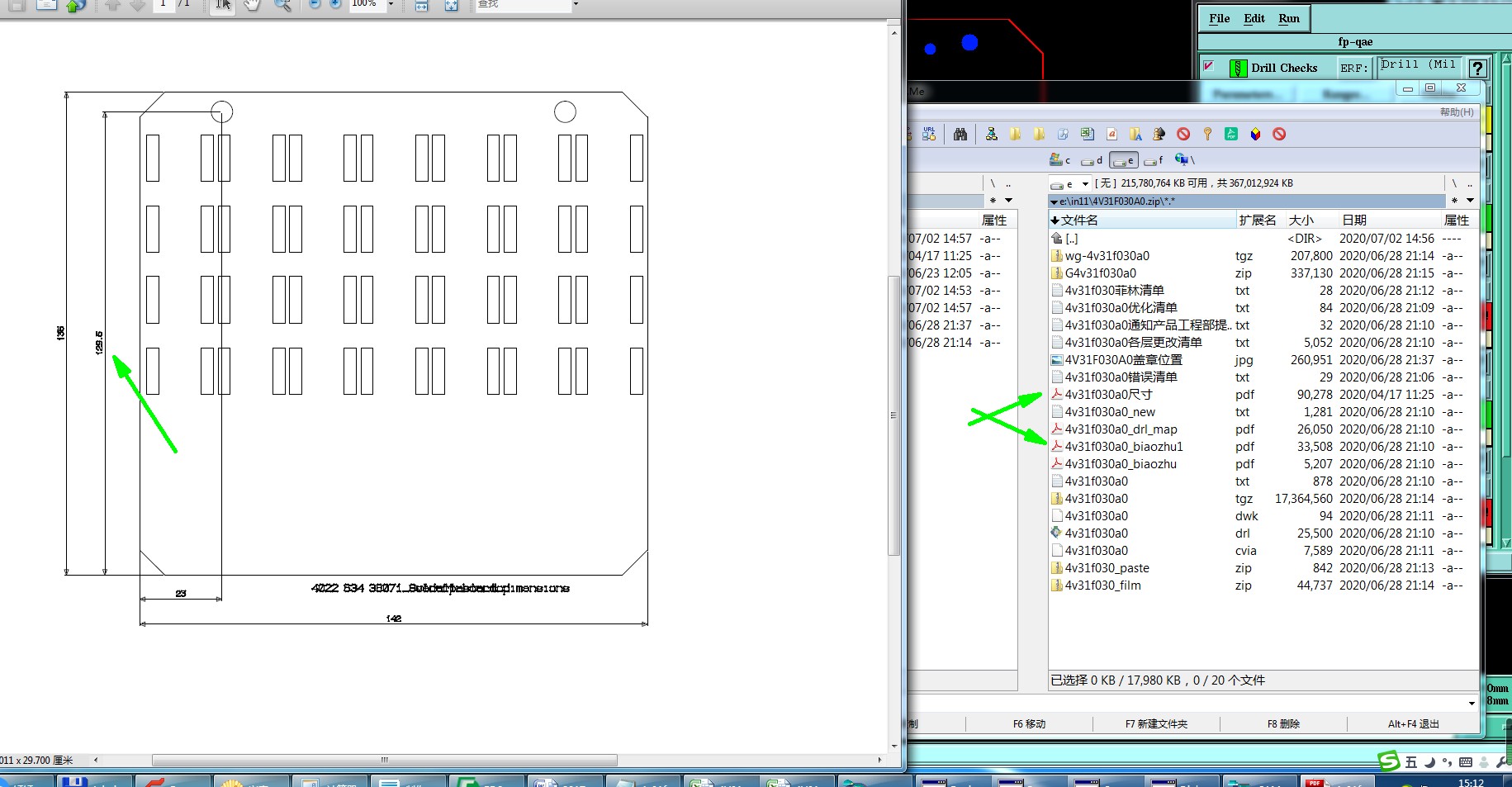
Task: Open the drive e selection combo box
Action: click(x=1069, y=183)
